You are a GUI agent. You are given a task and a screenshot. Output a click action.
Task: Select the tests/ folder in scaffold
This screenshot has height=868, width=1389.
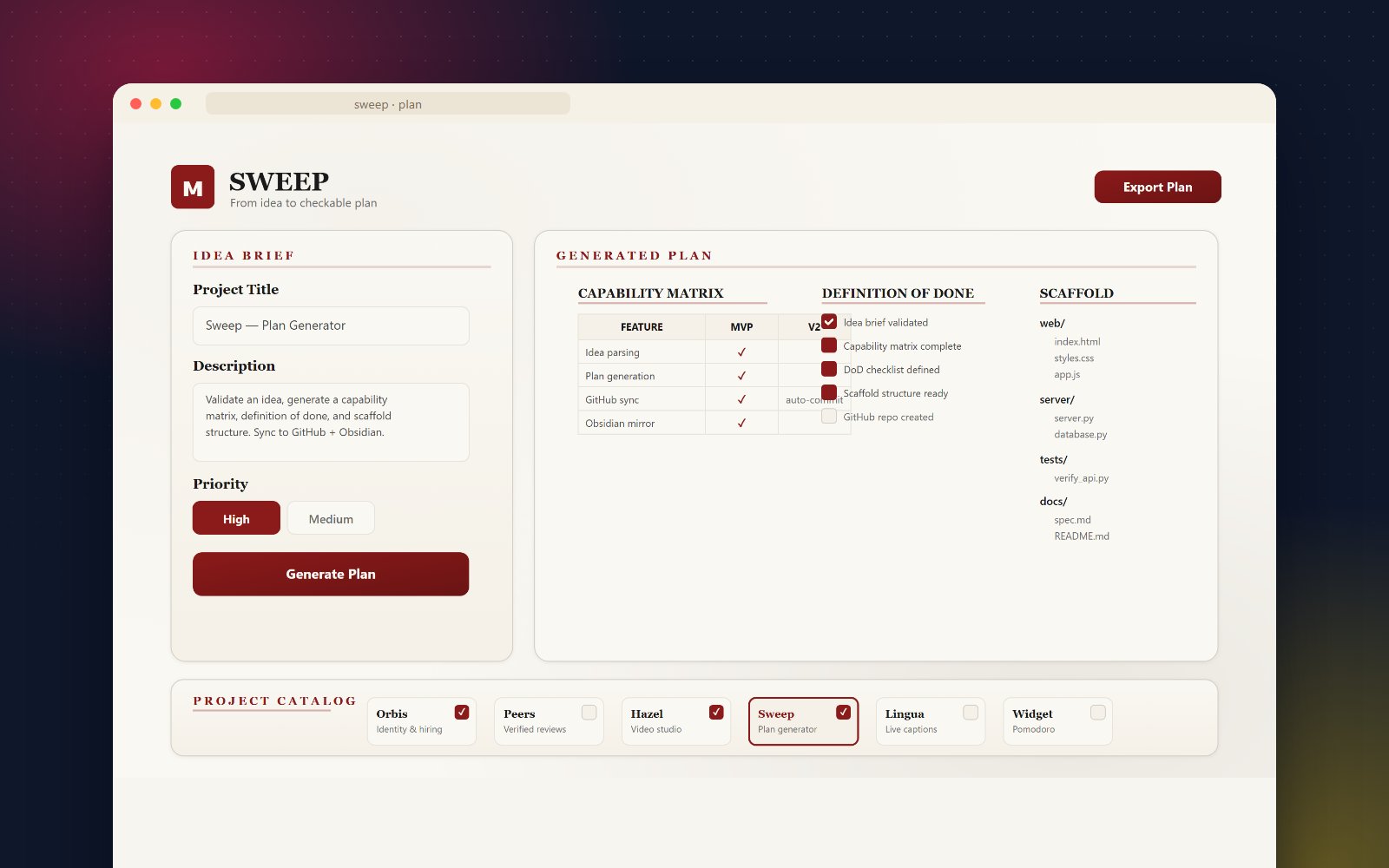1053,459
